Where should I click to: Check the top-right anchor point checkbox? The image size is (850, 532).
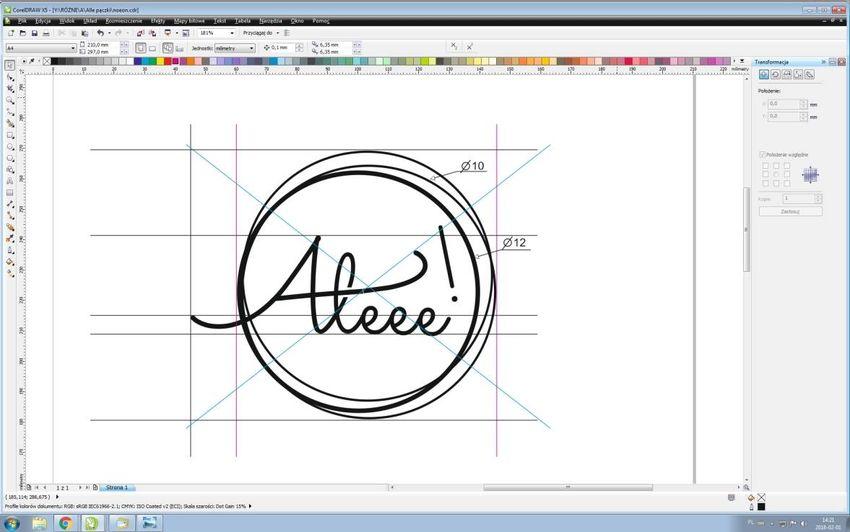[787, 166]
